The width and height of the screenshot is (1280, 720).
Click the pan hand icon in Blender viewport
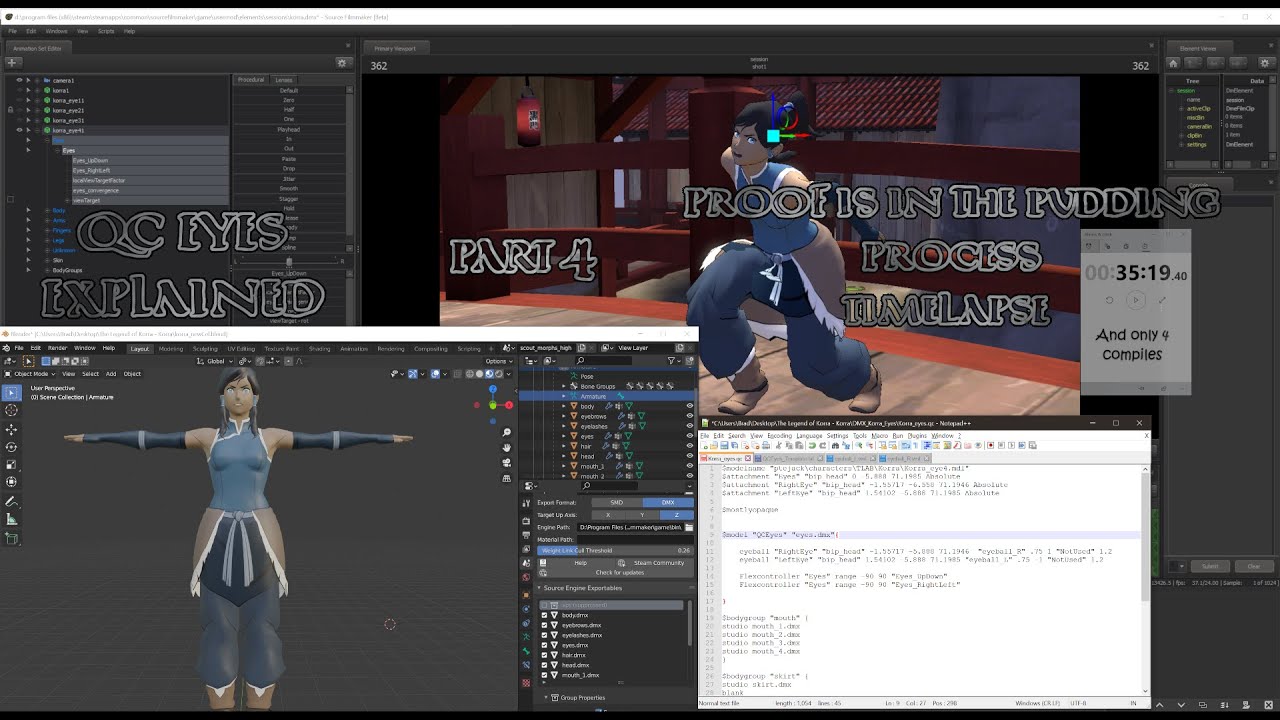pos(507,446)
